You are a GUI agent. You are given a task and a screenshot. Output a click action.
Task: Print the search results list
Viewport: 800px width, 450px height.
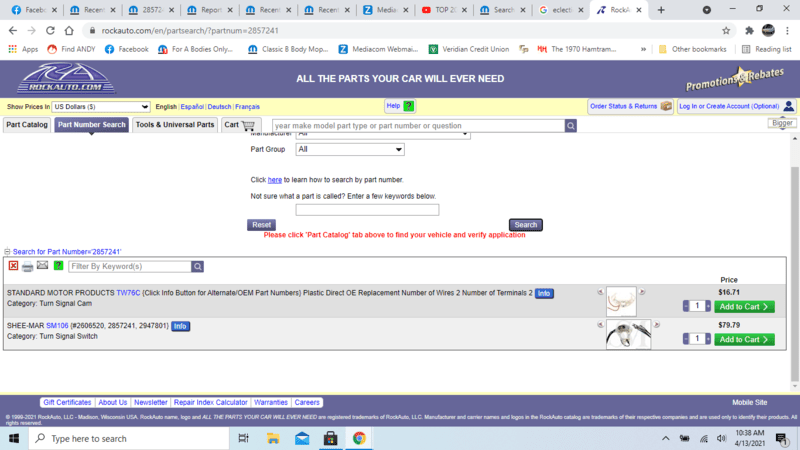(x=28, y=266)
